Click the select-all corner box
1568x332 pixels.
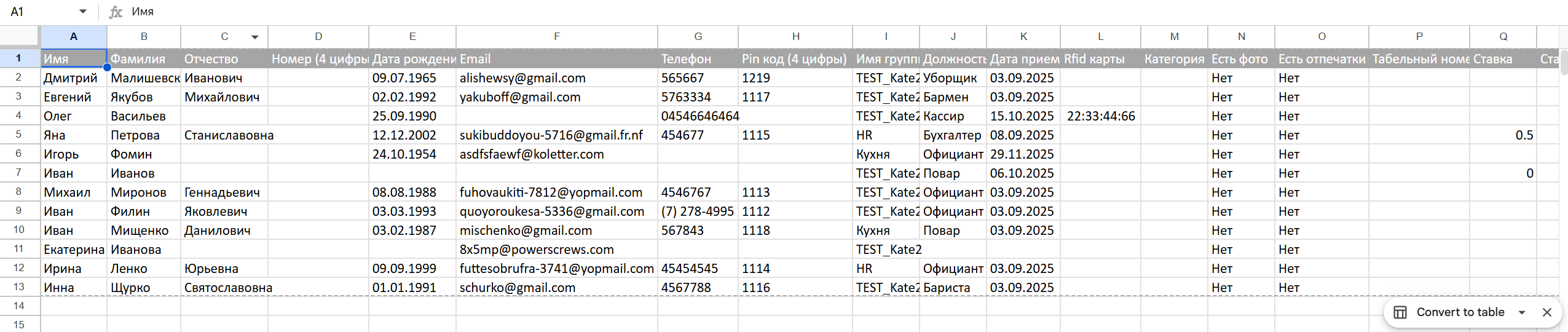click(x=19, y=37)
